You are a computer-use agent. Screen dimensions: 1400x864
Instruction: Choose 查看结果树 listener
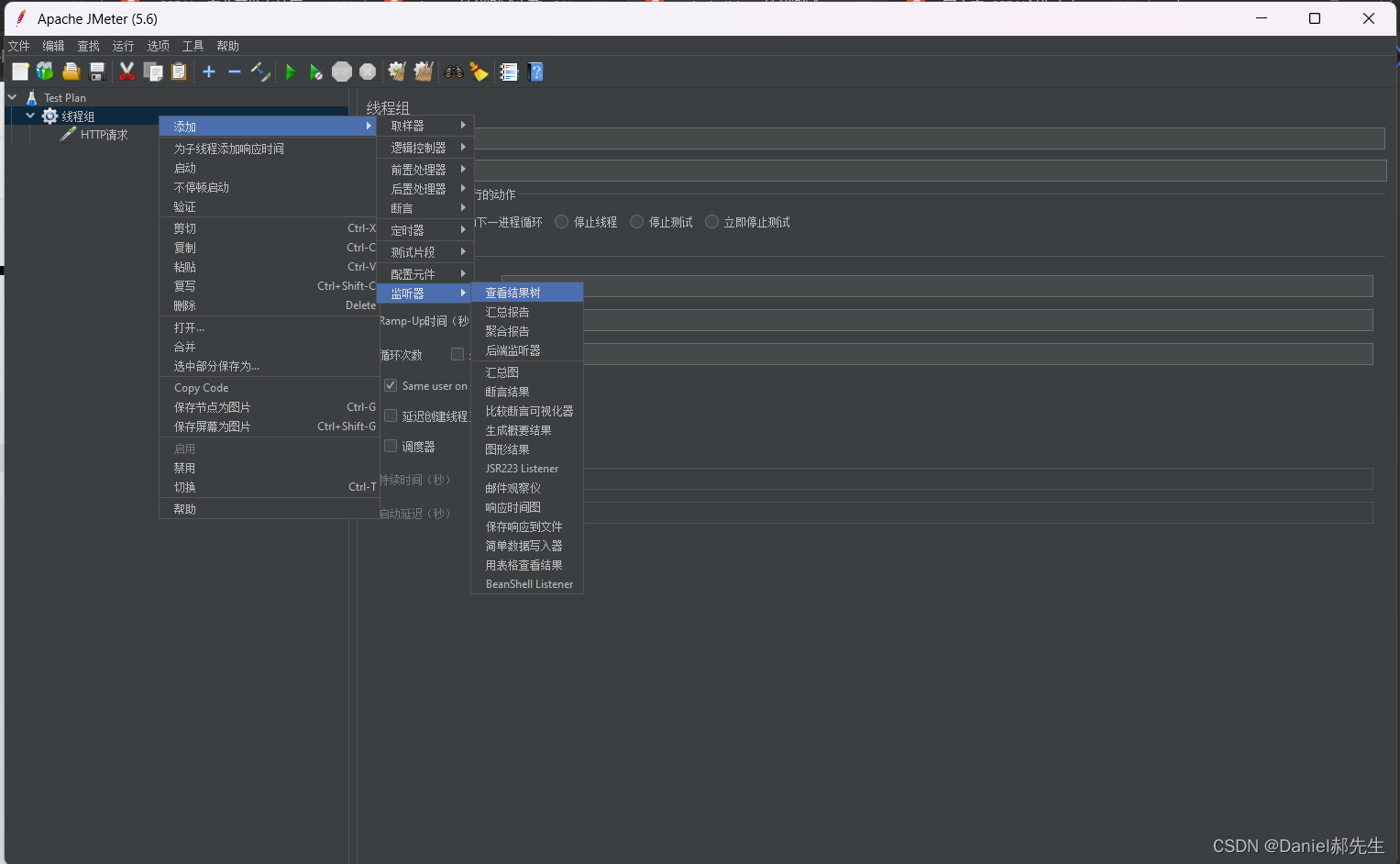point(527,293)
